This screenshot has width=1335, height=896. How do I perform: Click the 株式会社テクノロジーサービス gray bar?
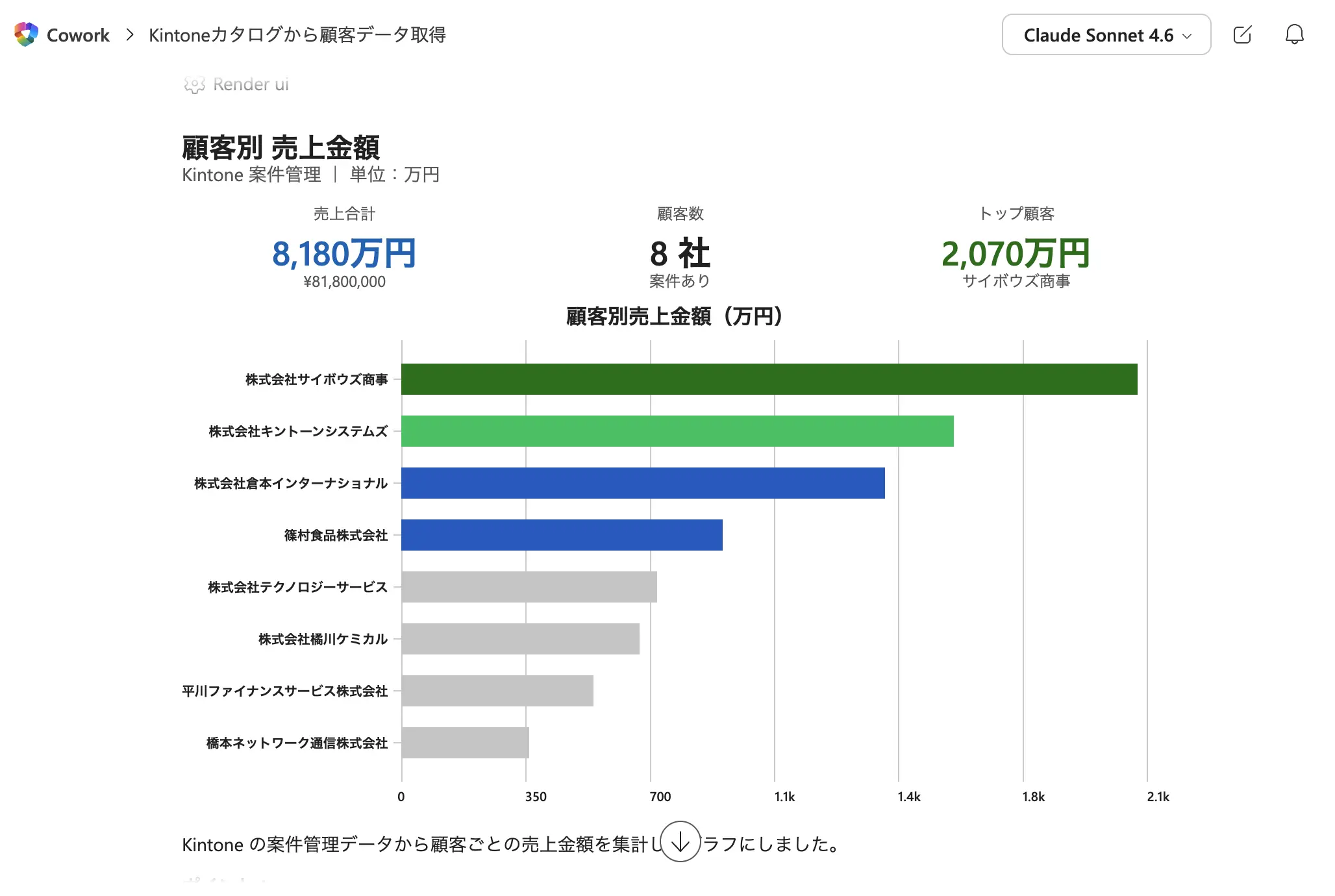click(529, 587)
